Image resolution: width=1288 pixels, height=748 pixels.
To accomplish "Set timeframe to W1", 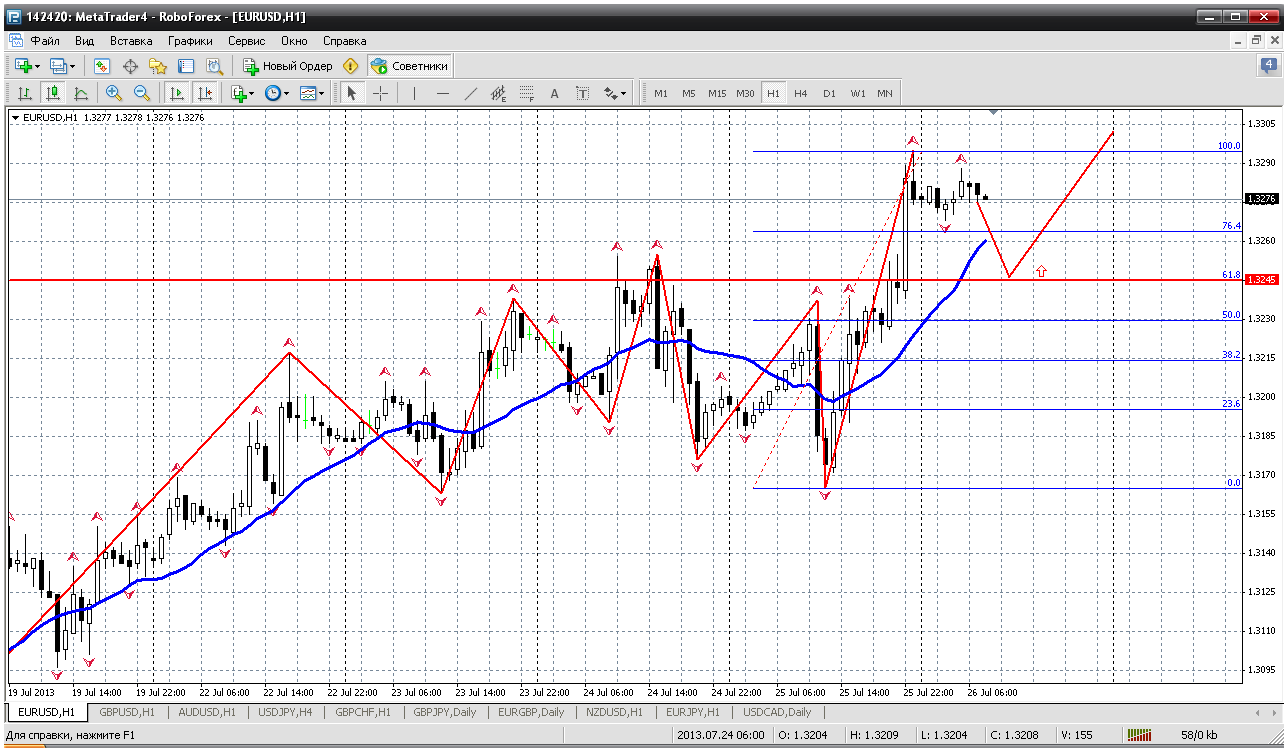I will [857, 93].
